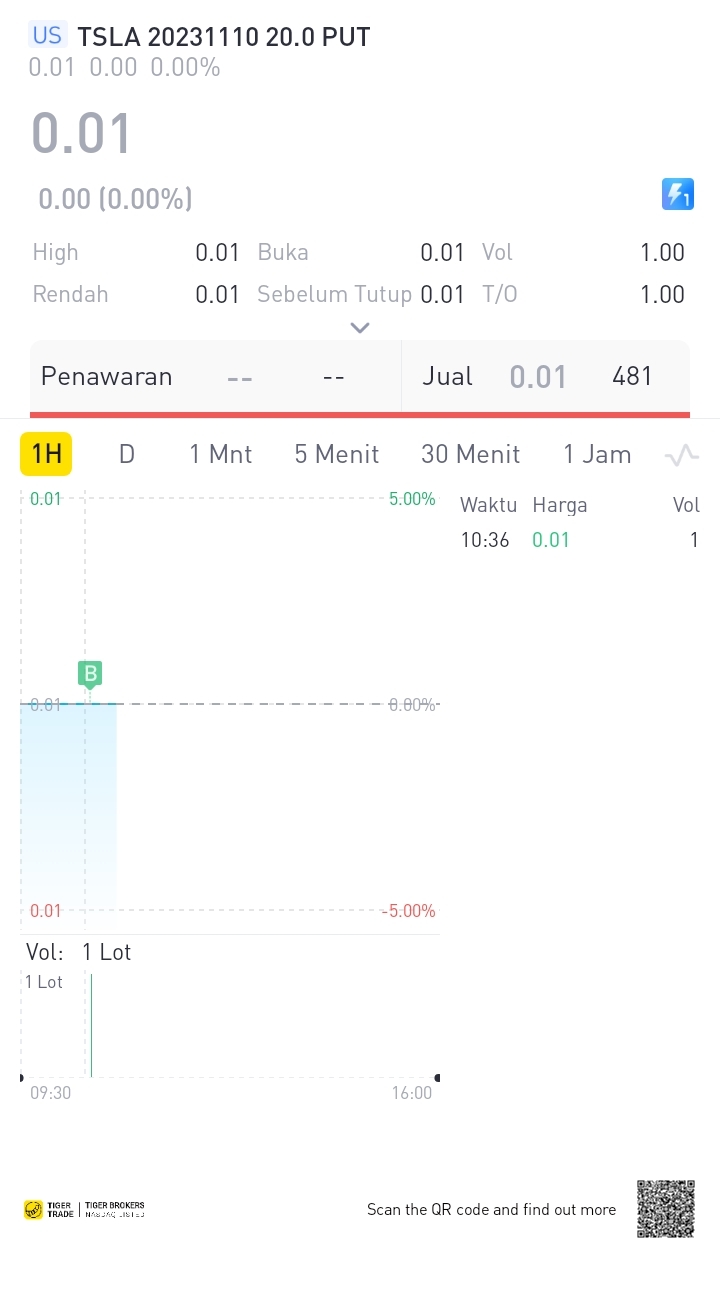720x1313 pixels.
Task: Click the red bid-ask ratio bar
Action: 360,414
